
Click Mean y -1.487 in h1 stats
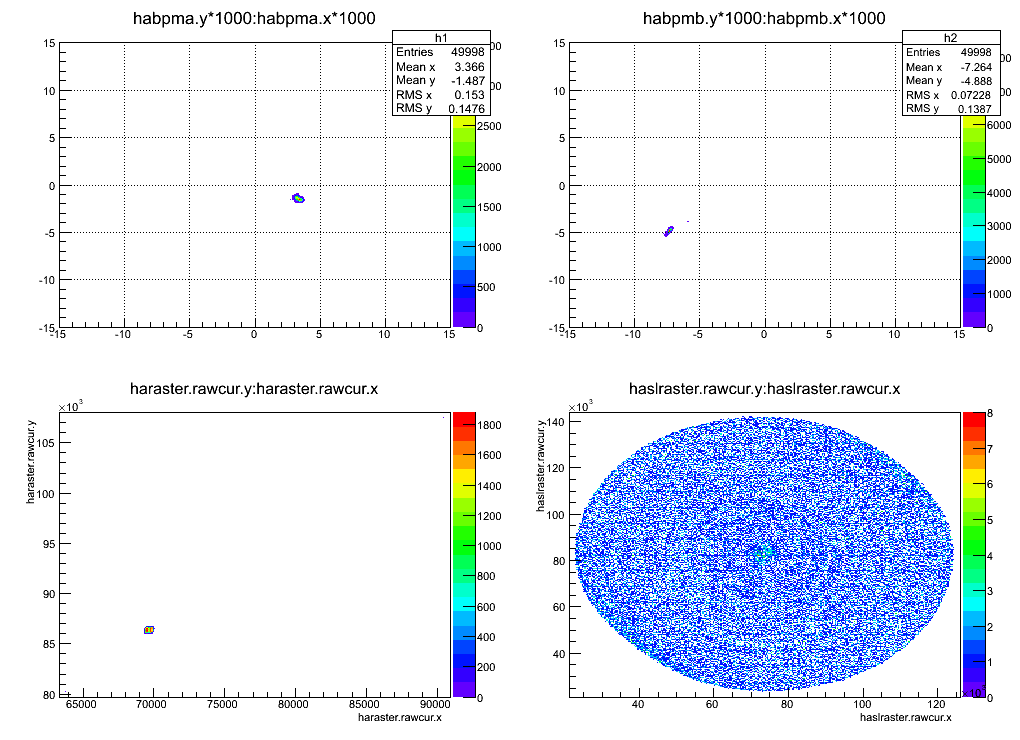(440, 80)
